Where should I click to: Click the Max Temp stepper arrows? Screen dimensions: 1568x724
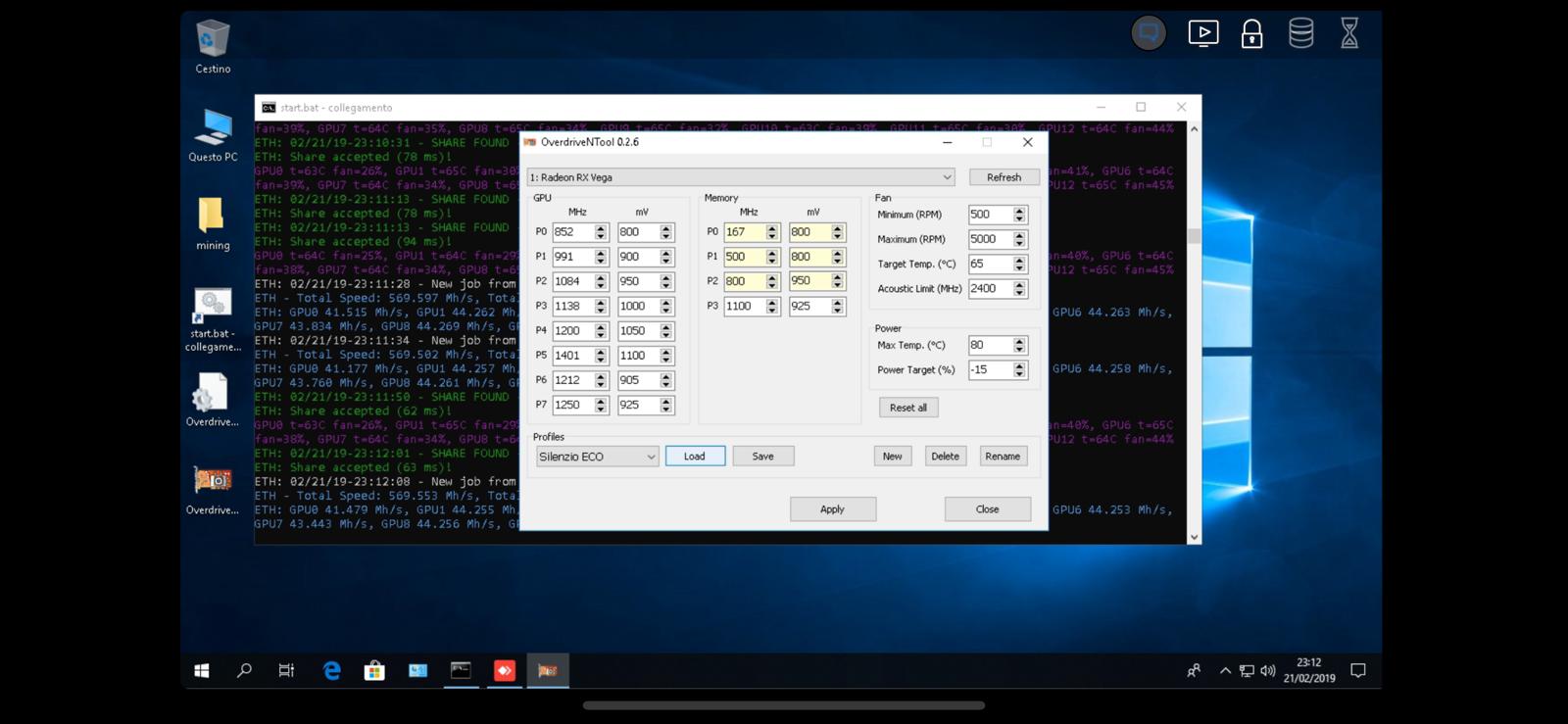1019,345
